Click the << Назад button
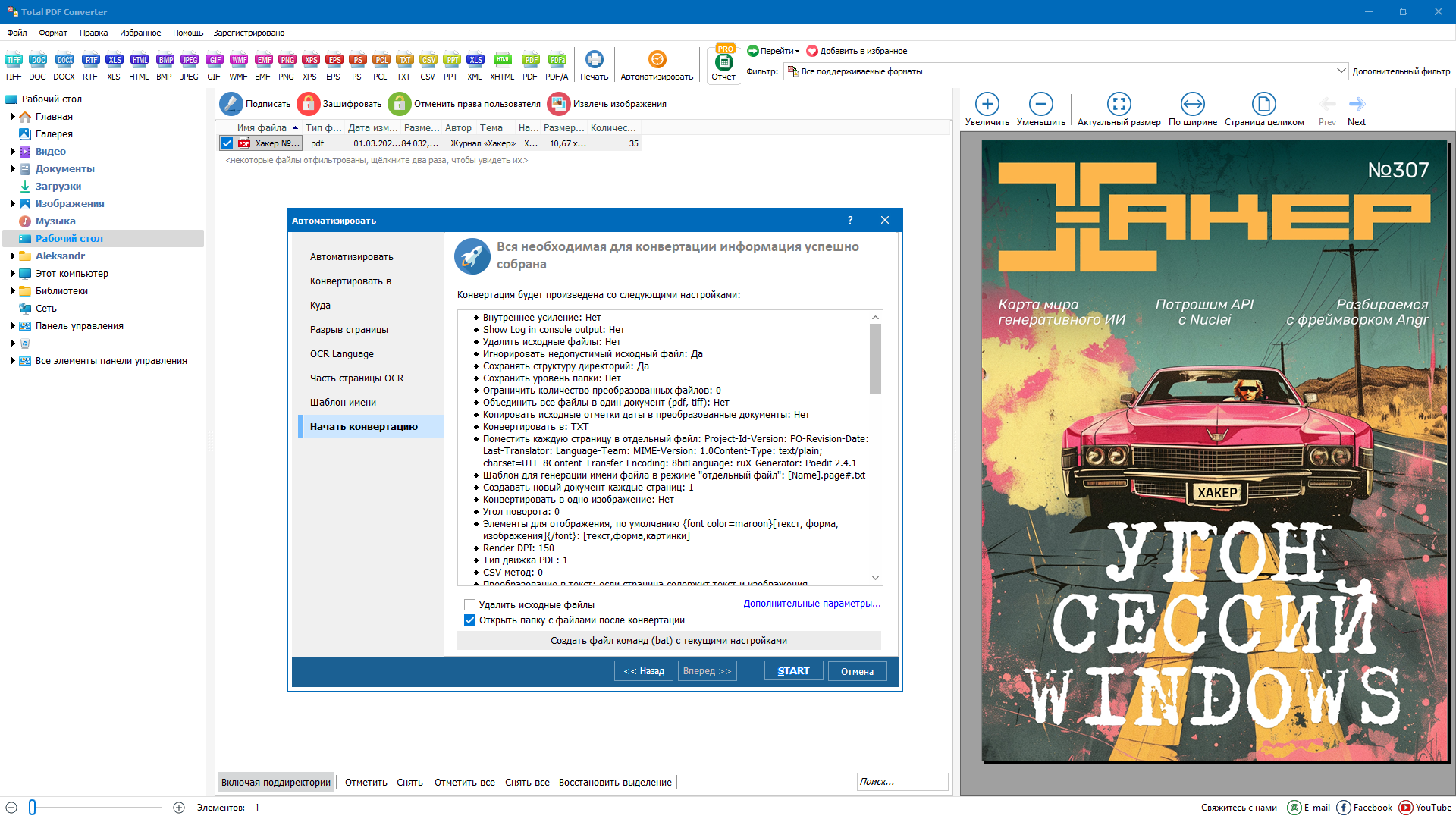 point(644,671)
